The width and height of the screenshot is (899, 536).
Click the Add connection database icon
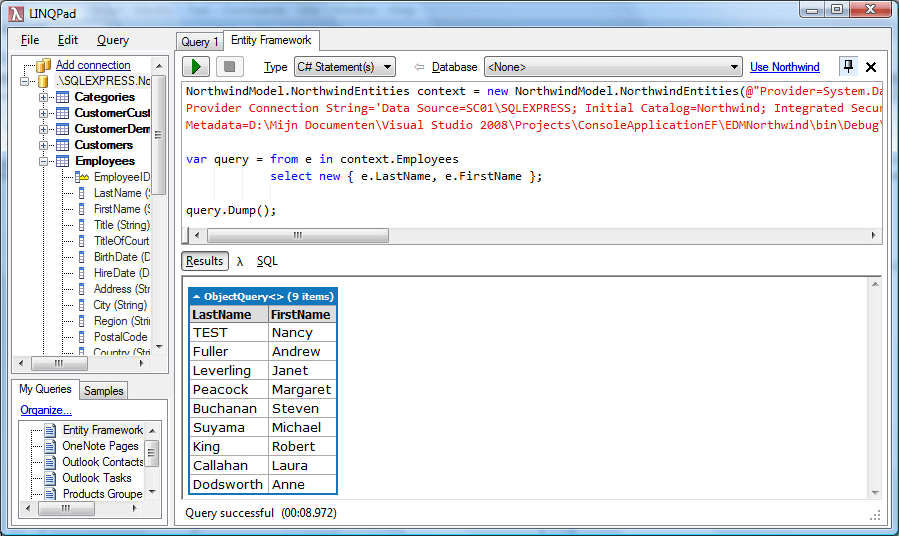coord(44,65)
